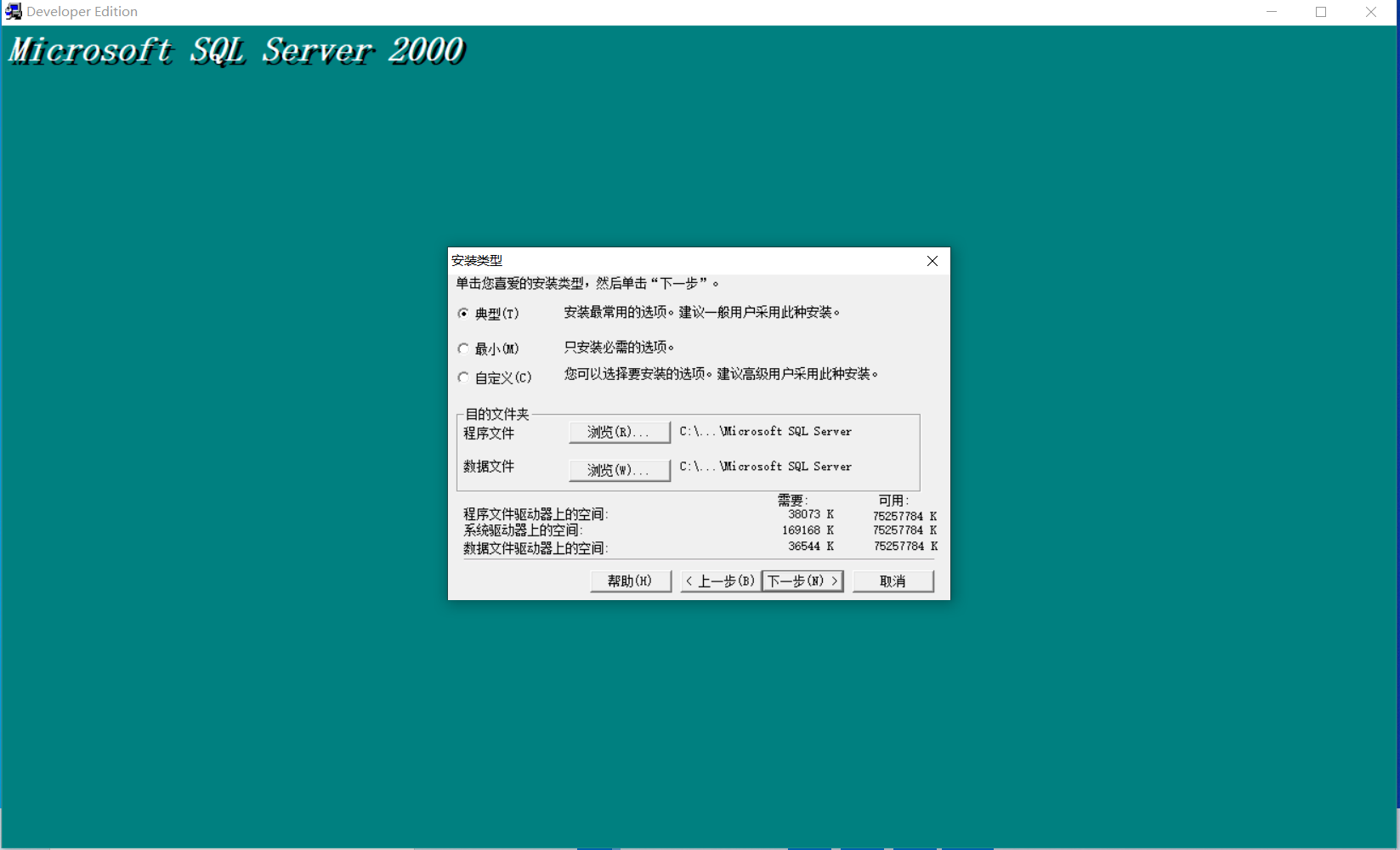This screenshot has width=1400, height=850.
Task: Click the 数据文件 label in 目的文件夹
Action: click(489, 467)
